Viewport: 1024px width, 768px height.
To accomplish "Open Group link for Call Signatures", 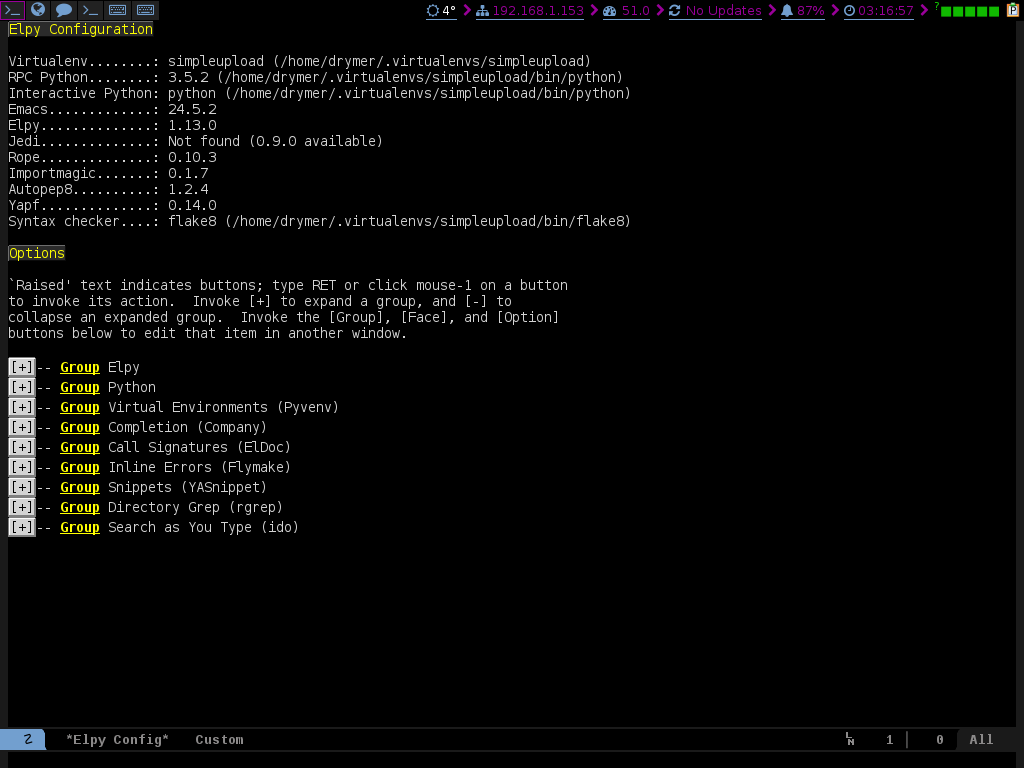I will click(80, 447).
